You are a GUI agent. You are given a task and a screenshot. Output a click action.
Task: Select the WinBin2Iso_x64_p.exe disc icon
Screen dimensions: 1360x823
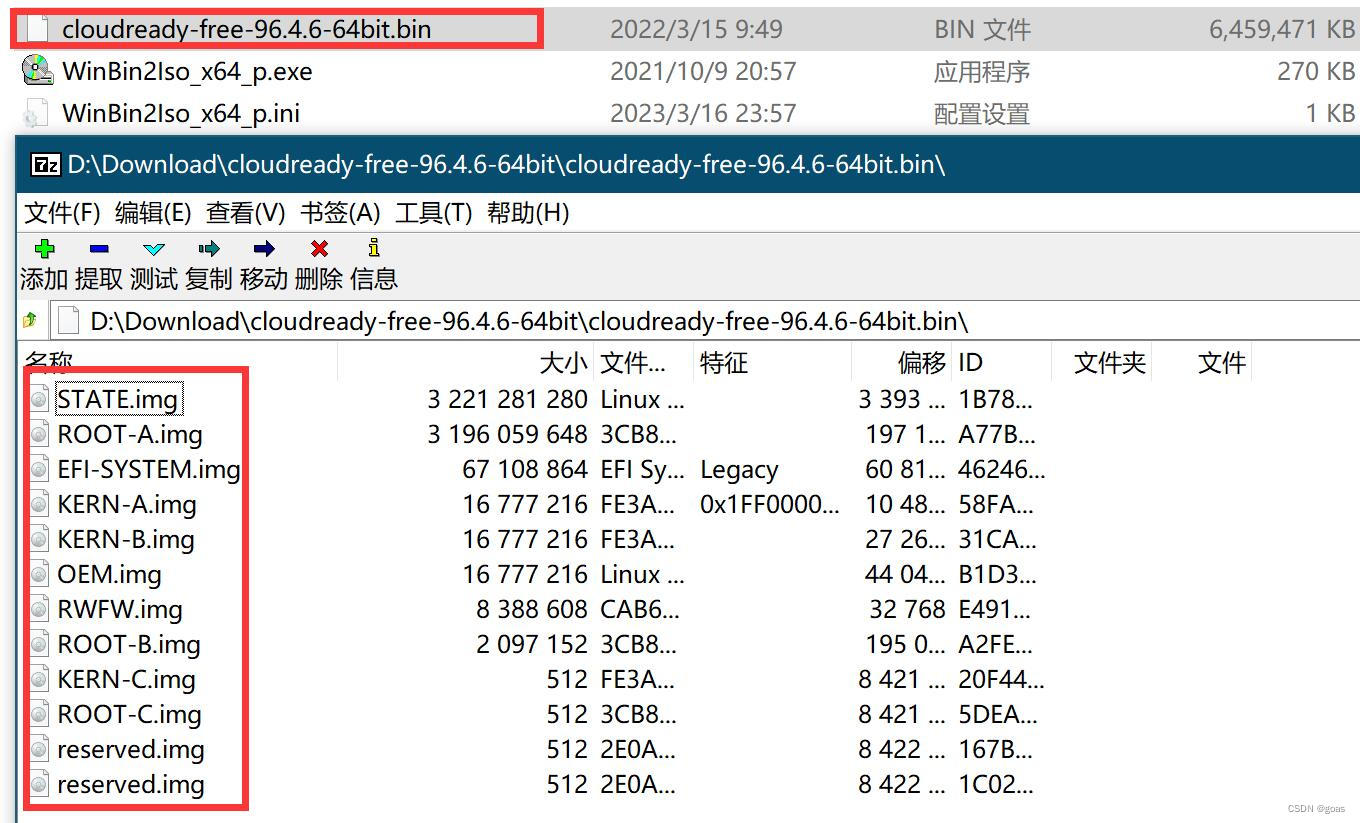tap(37, 70)
